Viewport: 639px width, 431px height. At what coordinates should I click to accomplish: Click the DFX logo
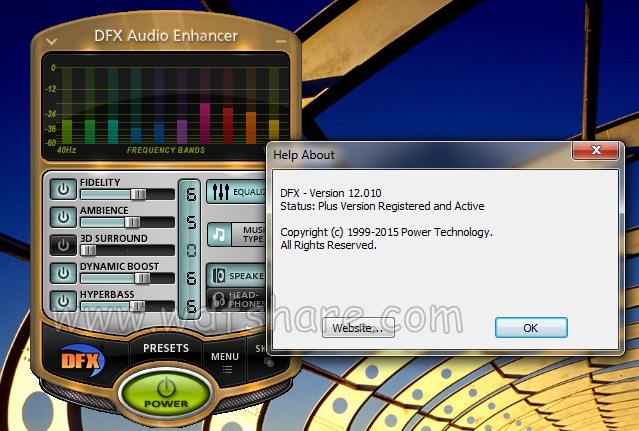click(82, 361)
